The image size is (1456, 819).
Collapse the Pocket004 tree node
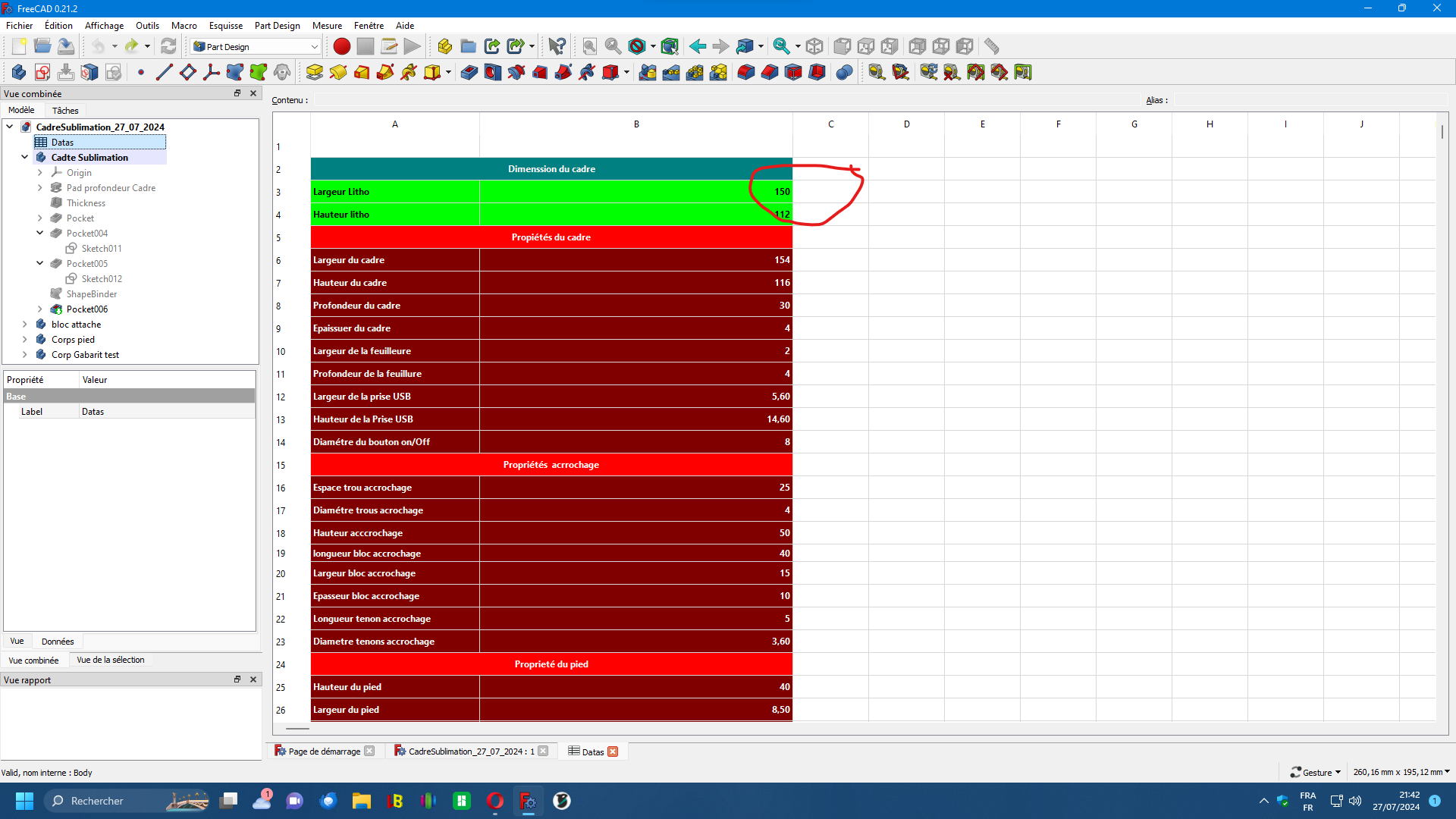click(x=40, y=234)
